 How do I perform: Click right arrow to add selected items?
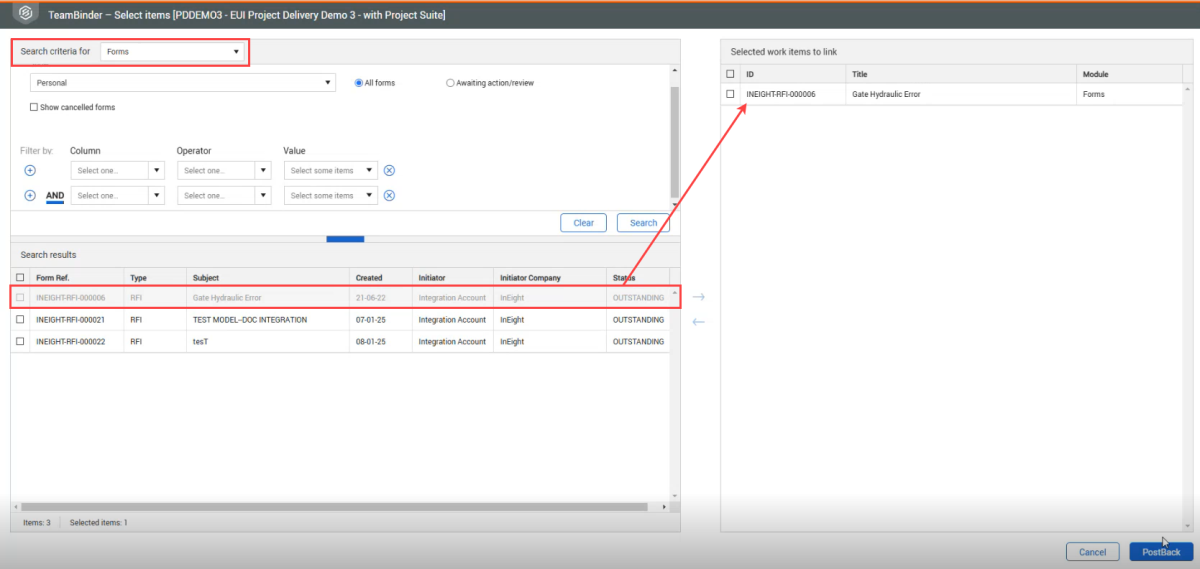point(698,297)
